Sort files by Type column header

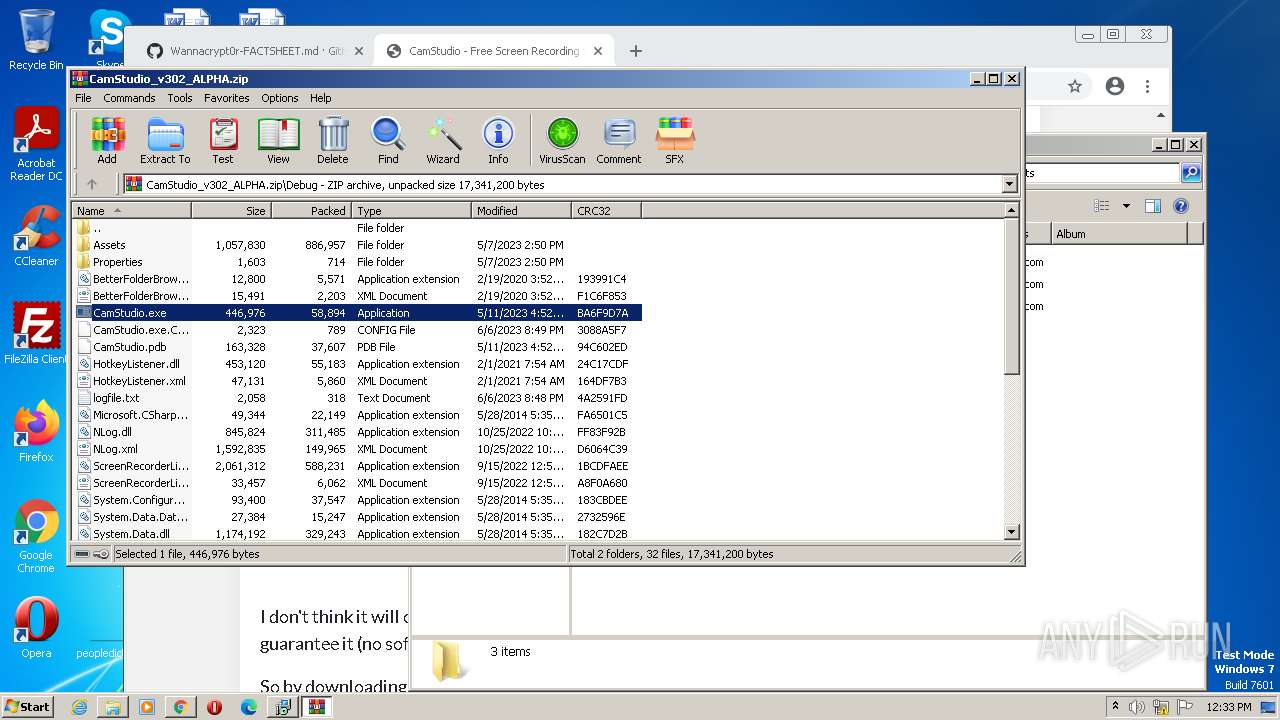411,211
